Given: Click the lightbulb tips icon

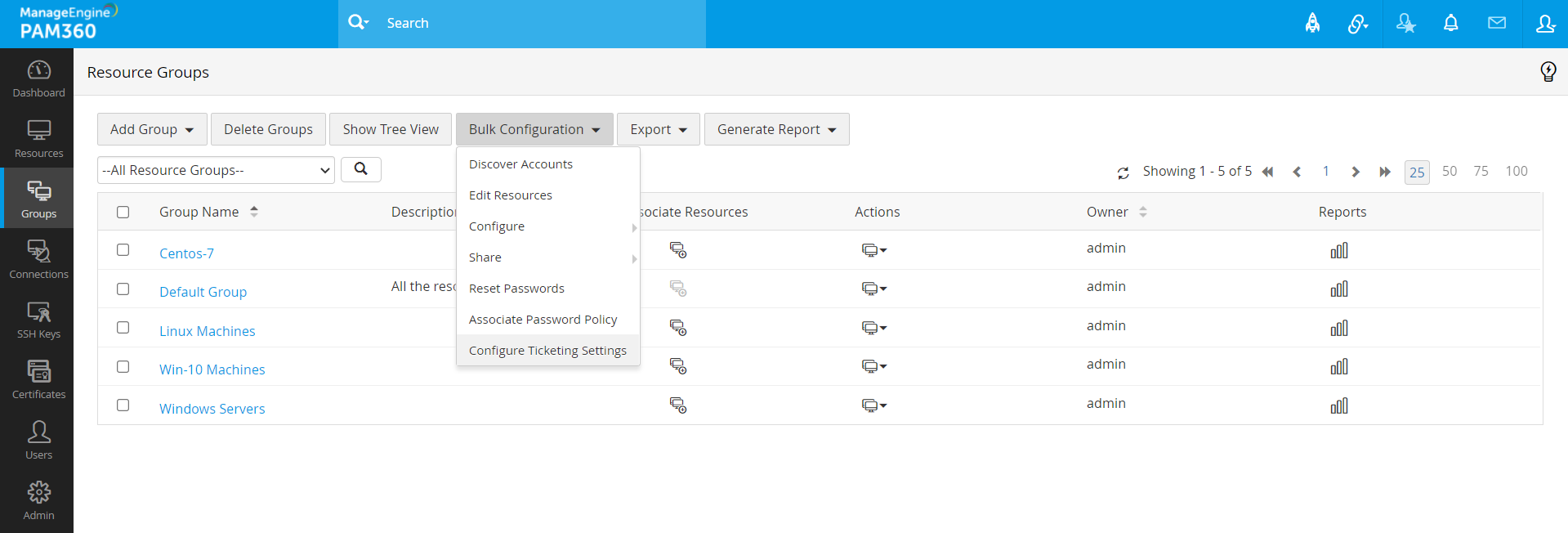Looking at the screenshot, I should [x=1548, y=72].
